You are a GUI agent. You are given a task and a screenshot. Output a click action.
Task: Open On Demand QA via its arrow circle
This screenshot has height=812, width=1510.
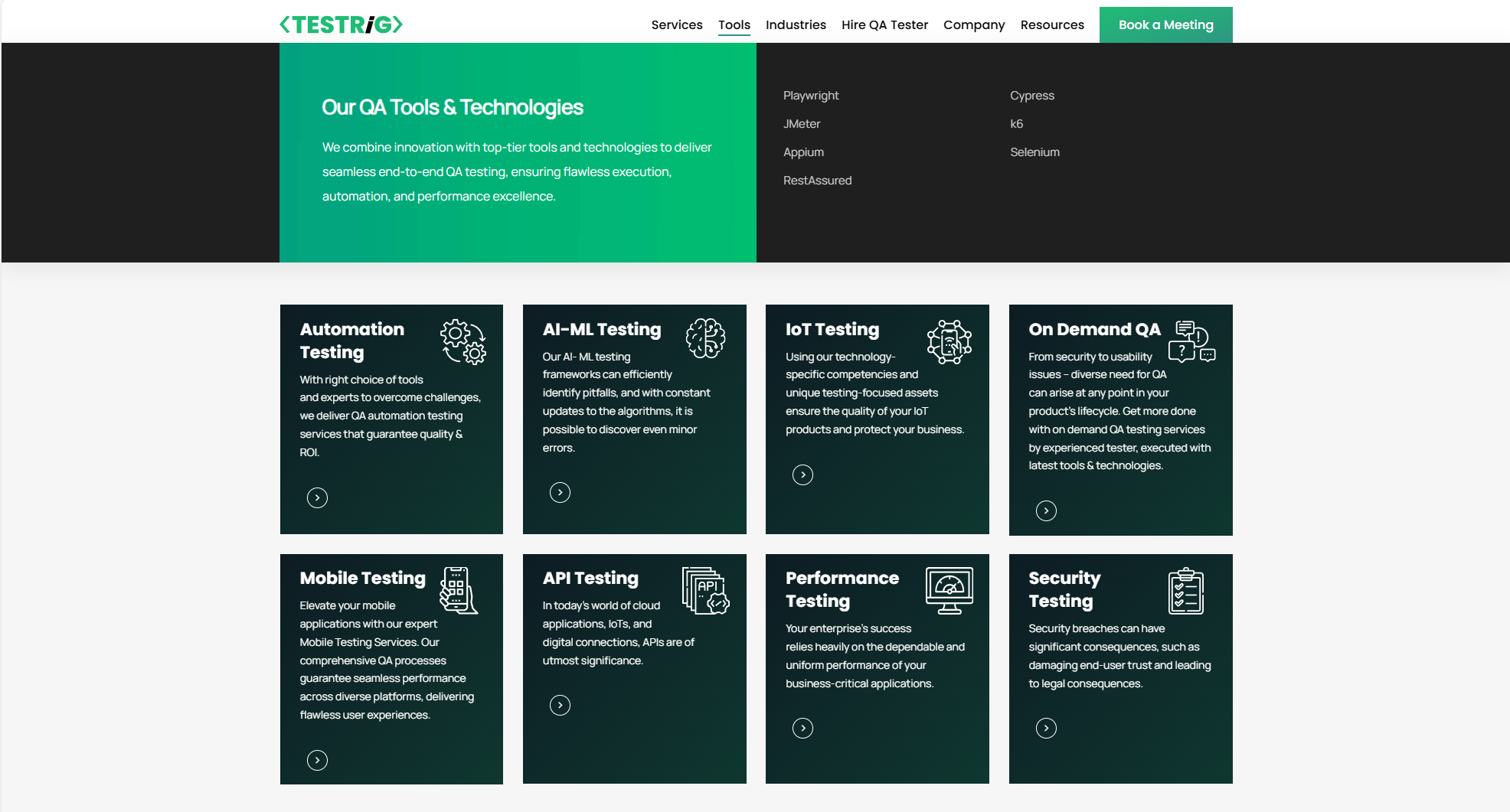1046,510
